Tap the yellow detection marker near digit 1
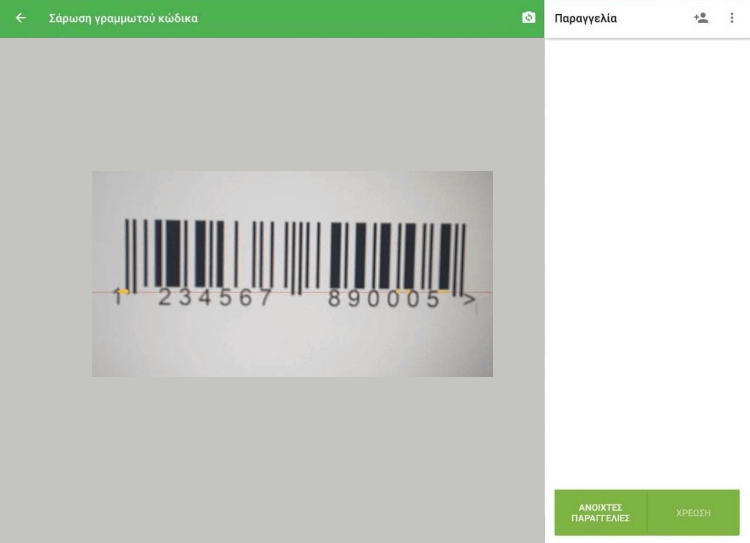 123,291
